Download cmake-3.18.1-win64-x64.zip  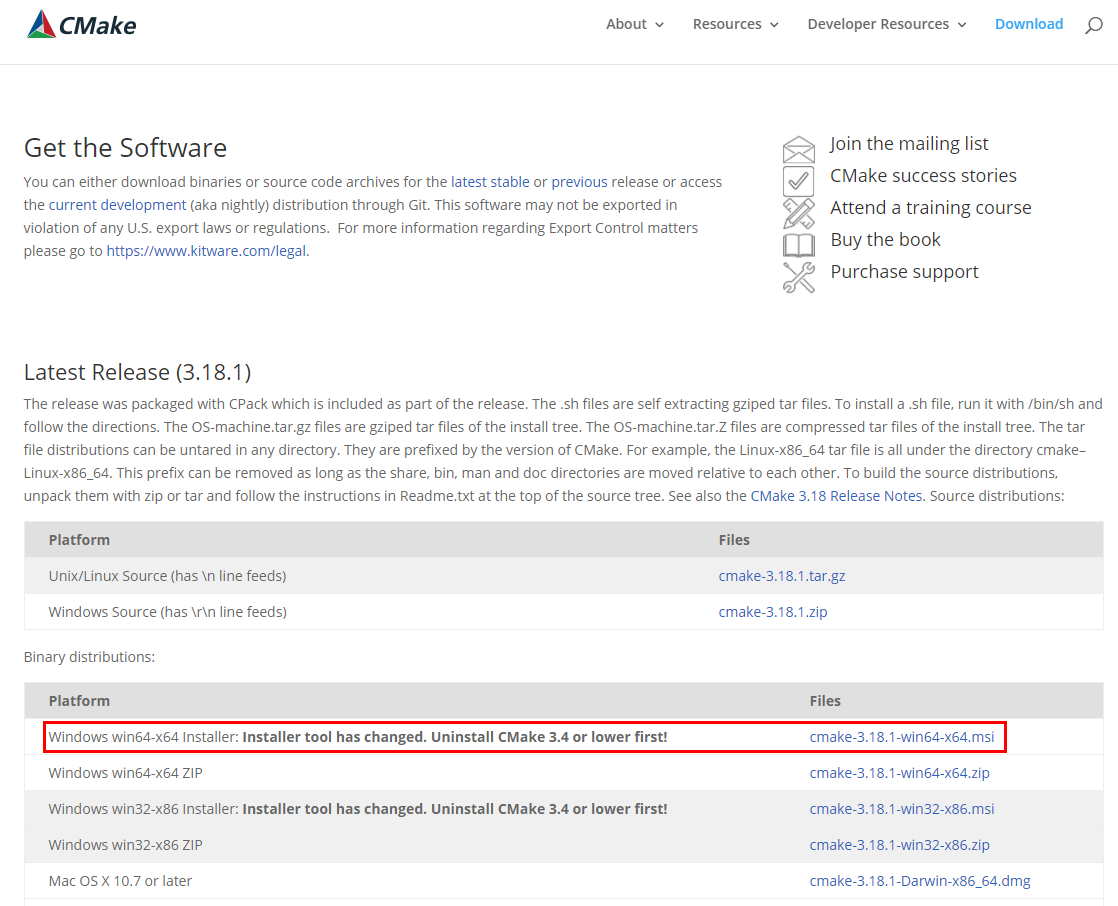899,773
